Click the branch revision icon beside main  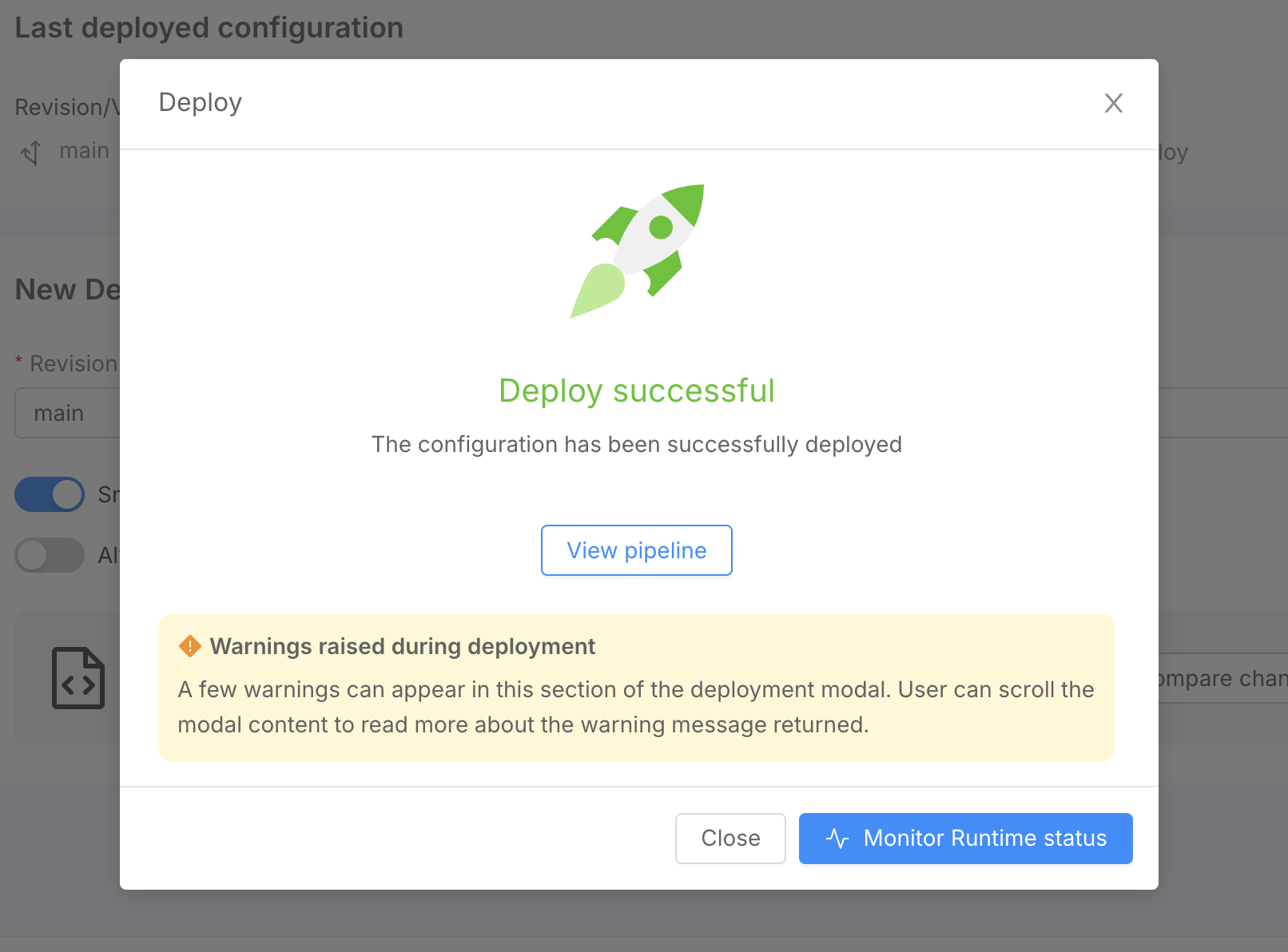(31, 152)
